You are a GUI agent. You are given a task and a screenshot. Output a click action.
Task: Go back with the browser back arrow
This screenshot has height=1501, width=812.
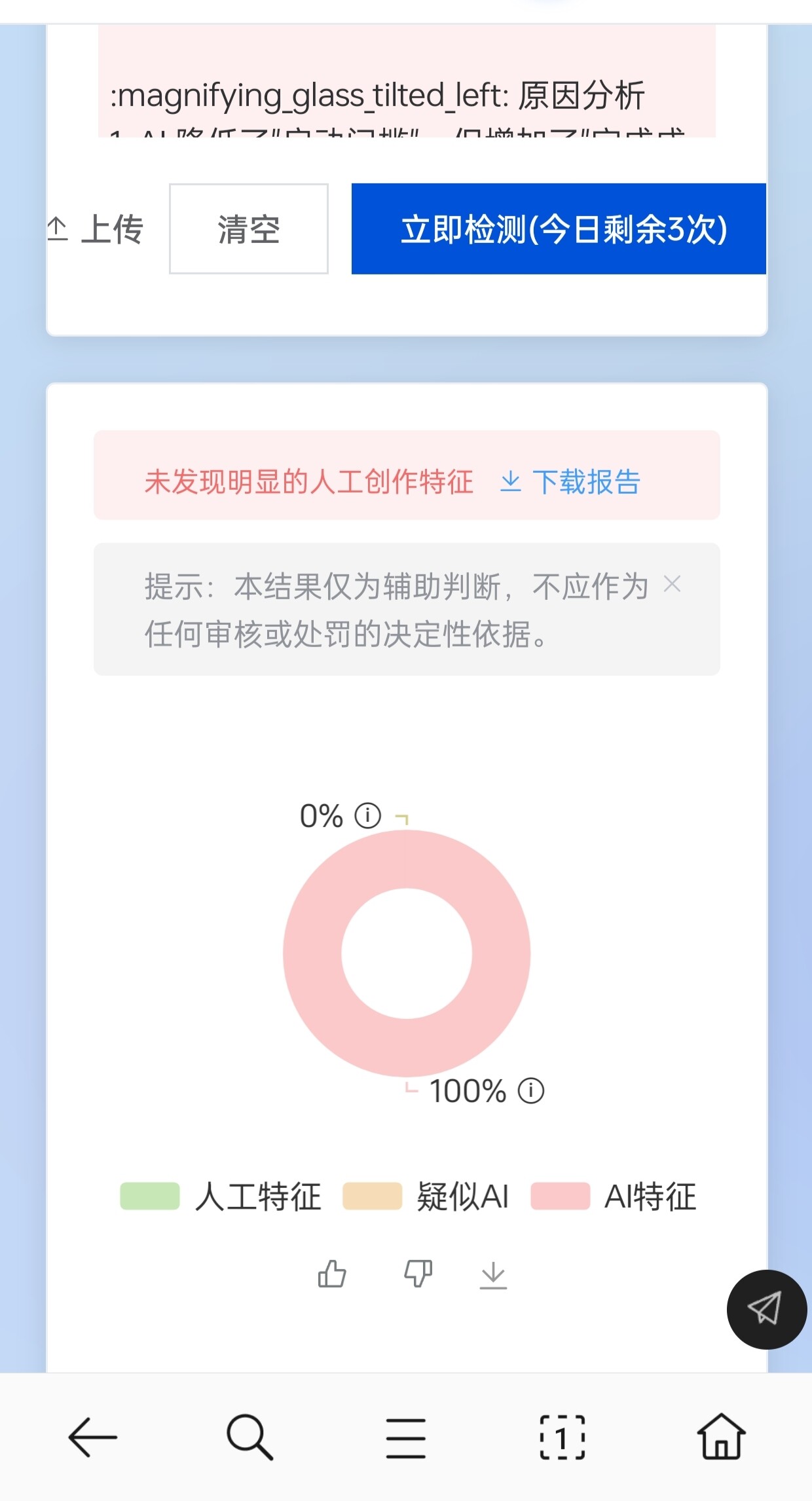(92, 1437)
